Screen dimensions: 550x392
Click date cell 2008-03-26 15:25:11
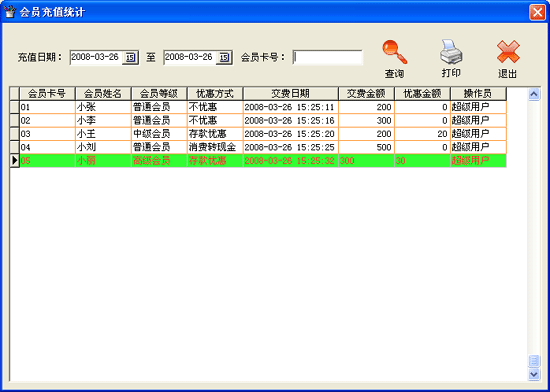[x=291, y=107]
